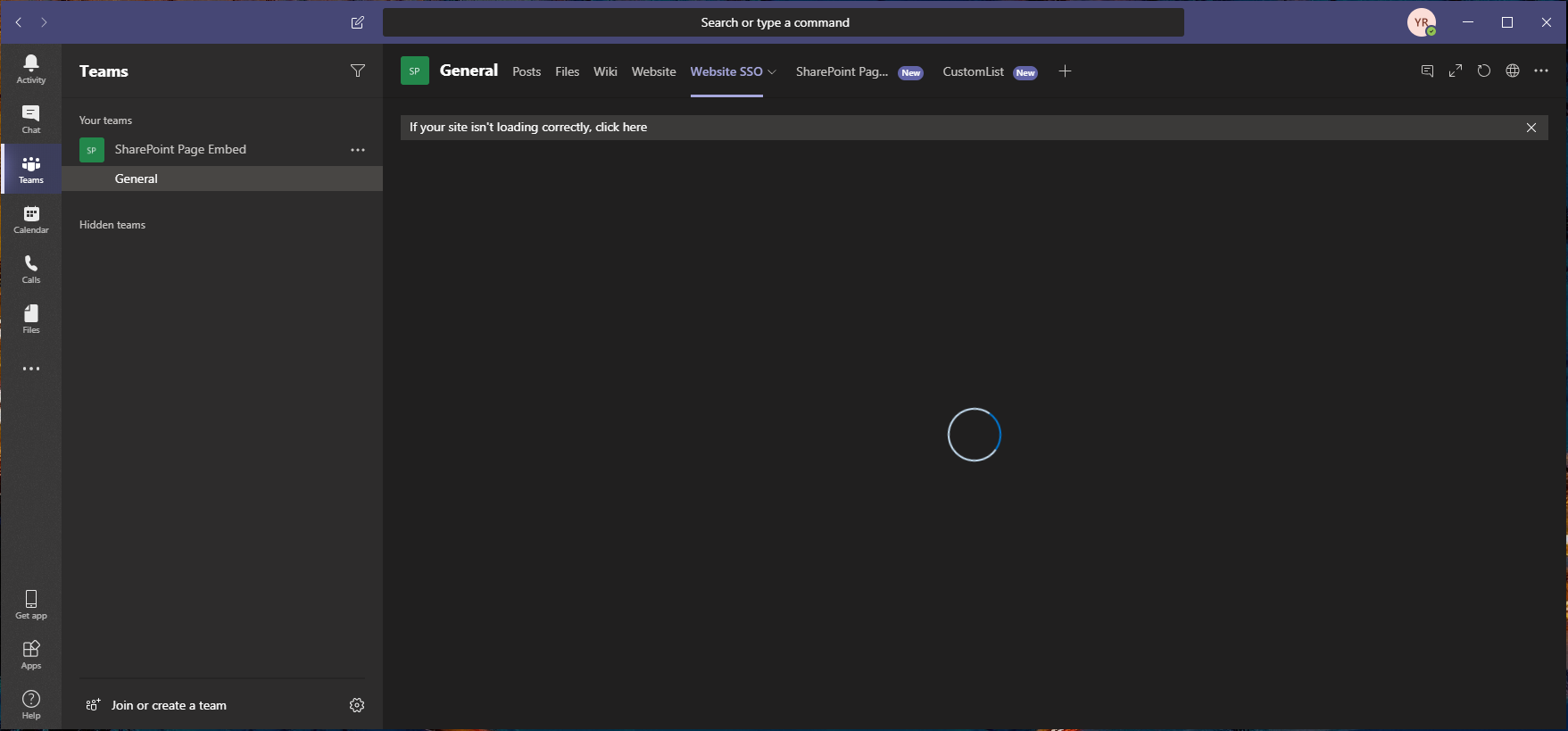Open manage teams settings gear
Image resolution: width=1568 pixels, height=731 pixels.
tap(357, 705)
